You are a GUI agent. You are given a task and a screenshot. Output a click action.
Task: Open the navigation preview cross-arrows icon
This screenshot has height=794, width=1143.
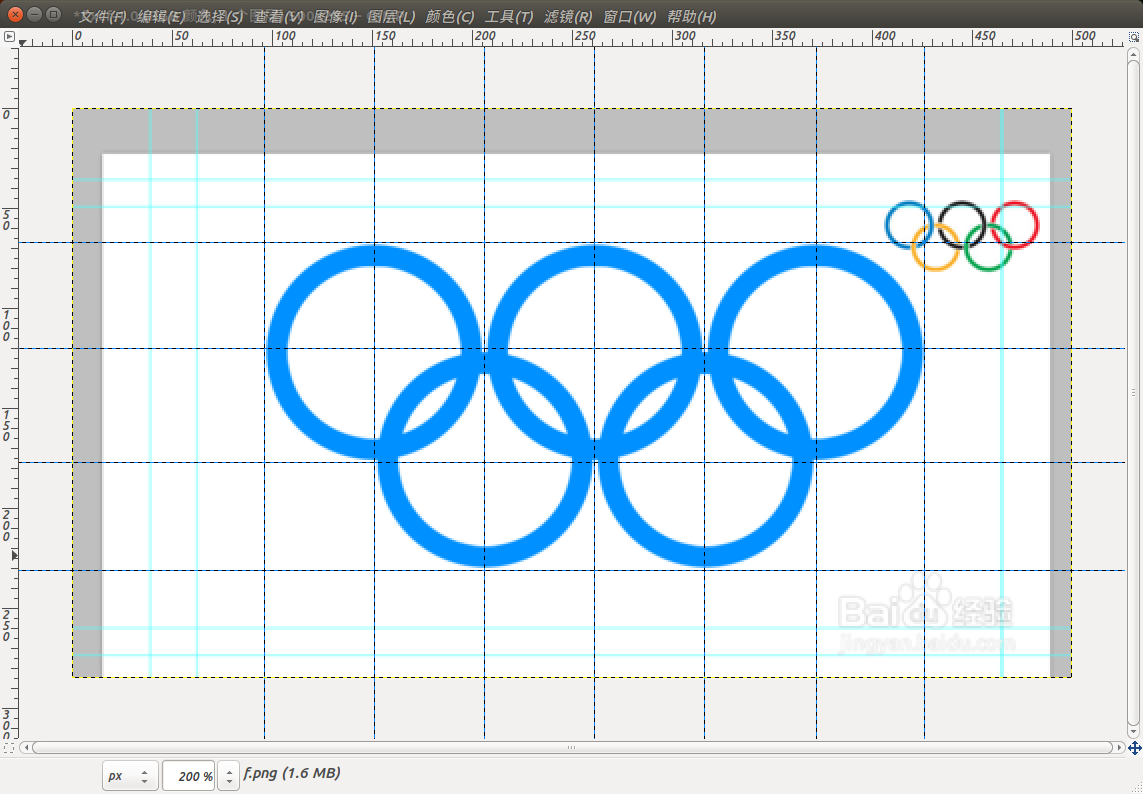[1134, 748]
